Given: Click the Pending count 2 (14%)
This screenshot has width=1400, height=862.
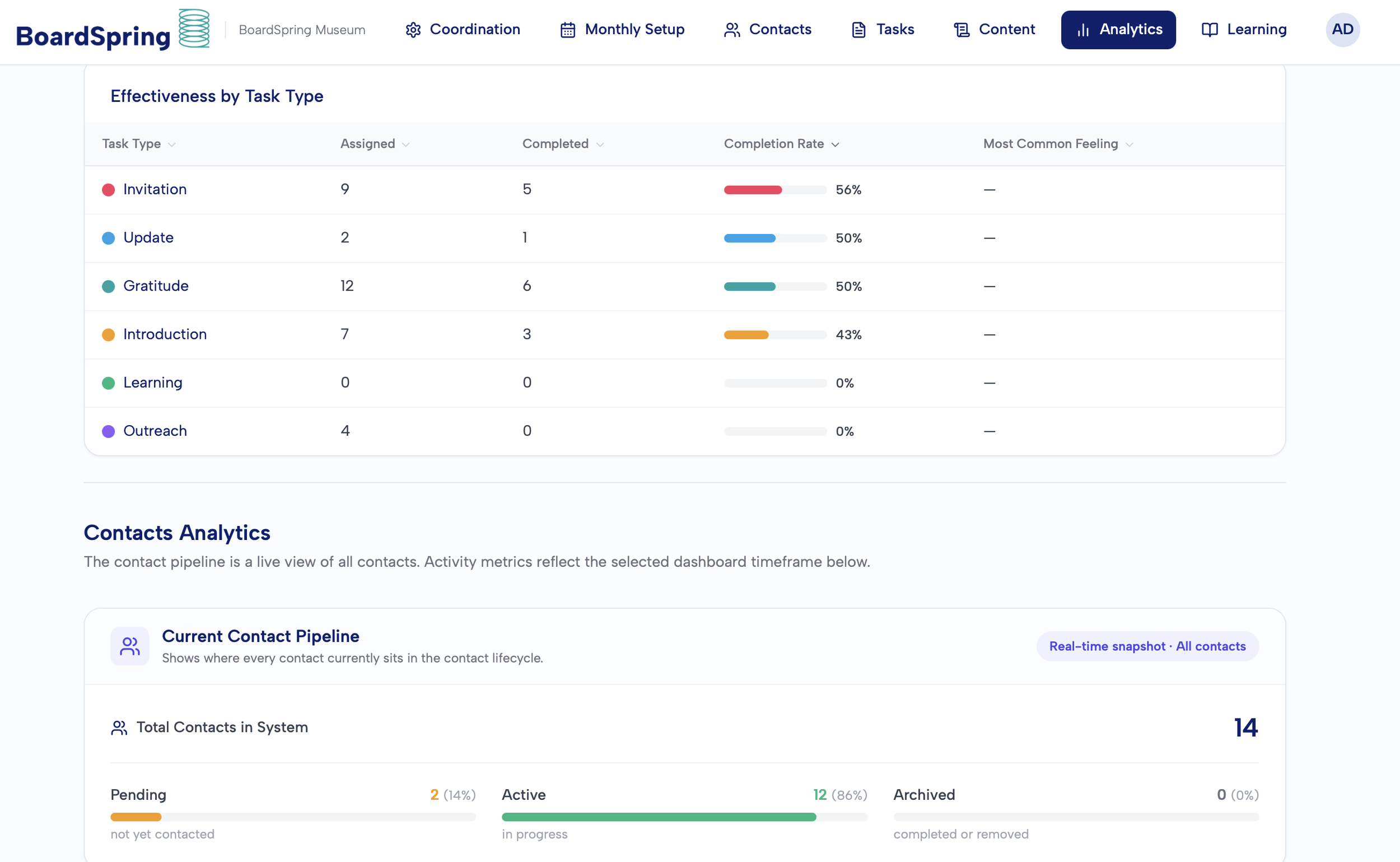Looking at the screenshot, I should coord(452,795).
